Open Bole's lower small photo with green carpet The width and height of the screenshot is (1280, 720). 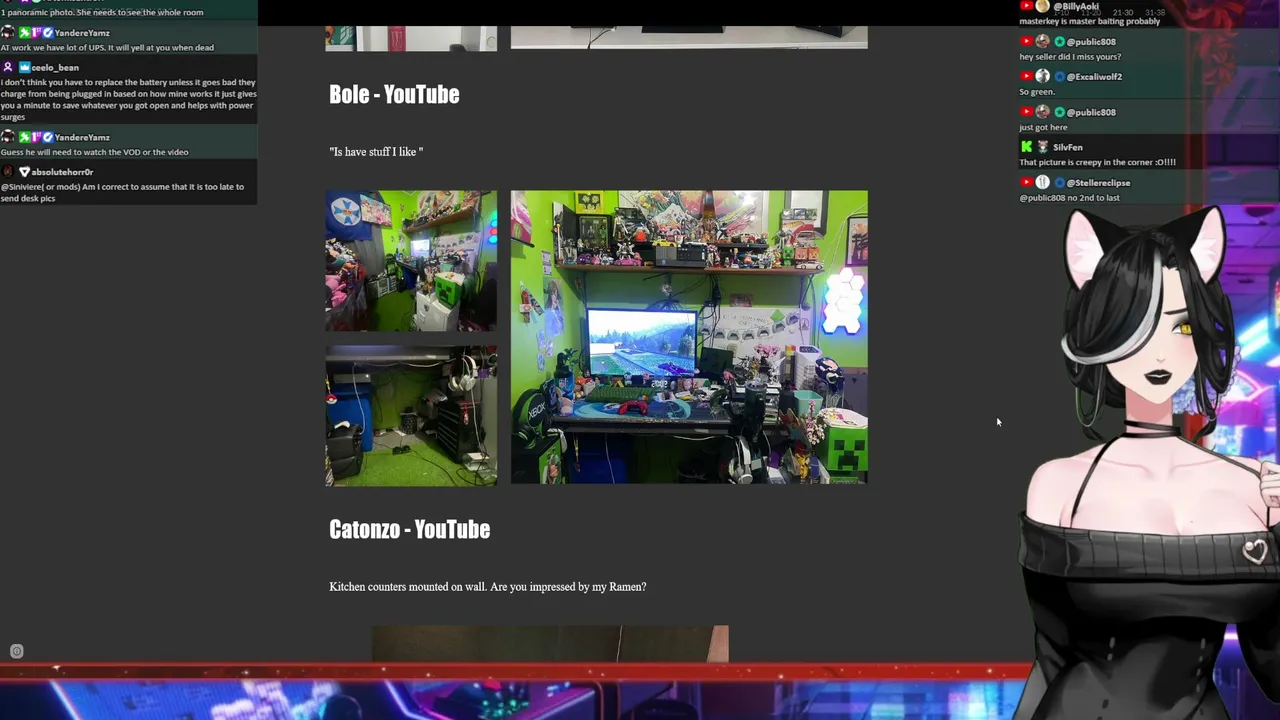(x=411, y=416)
